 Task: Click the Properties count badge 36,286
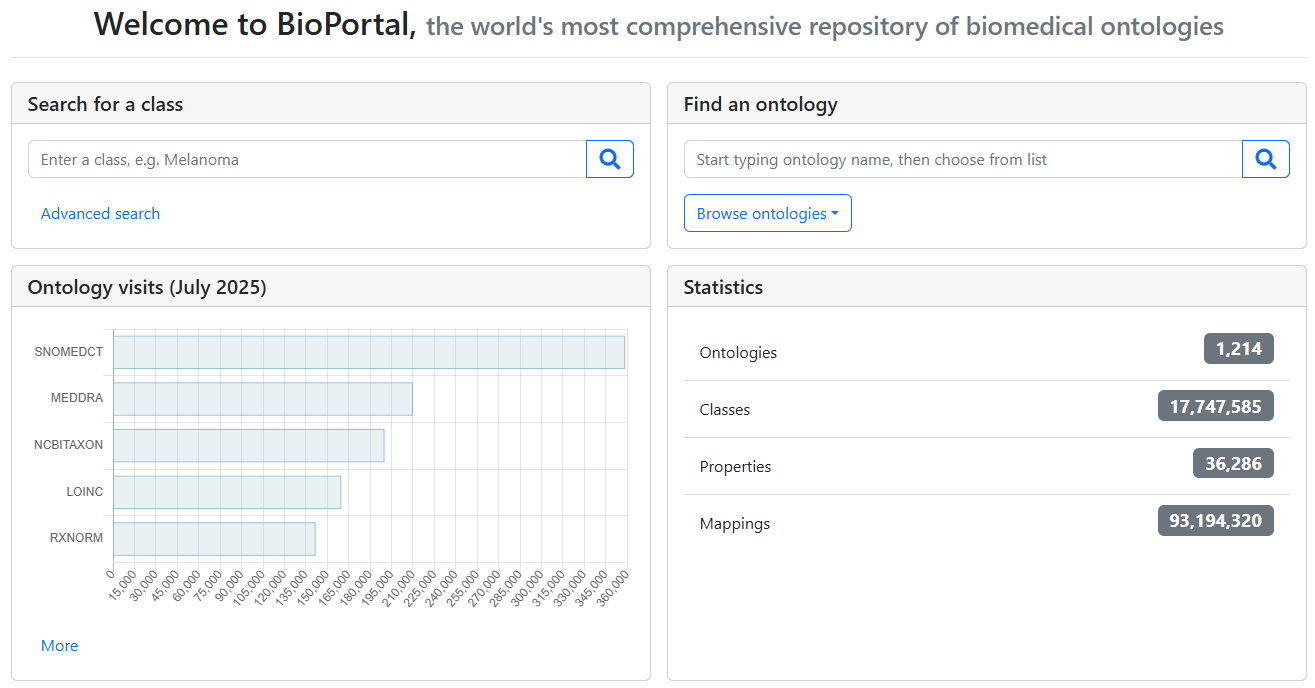click(1233, 463)
